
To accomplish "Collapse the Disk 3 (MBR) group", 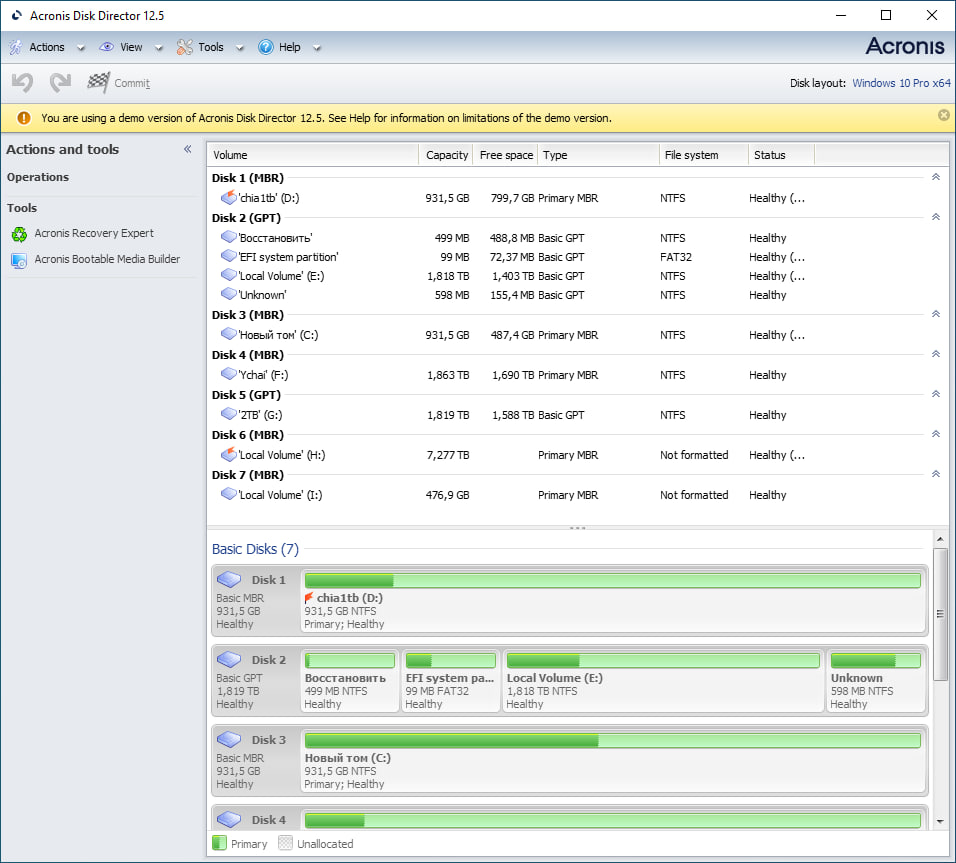I will [x=936, y=313].
